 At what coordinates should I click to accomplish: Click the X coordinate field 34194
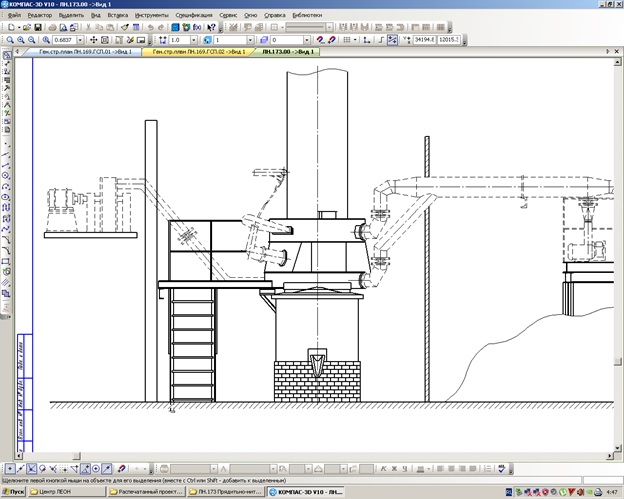[x=425, y=40]
